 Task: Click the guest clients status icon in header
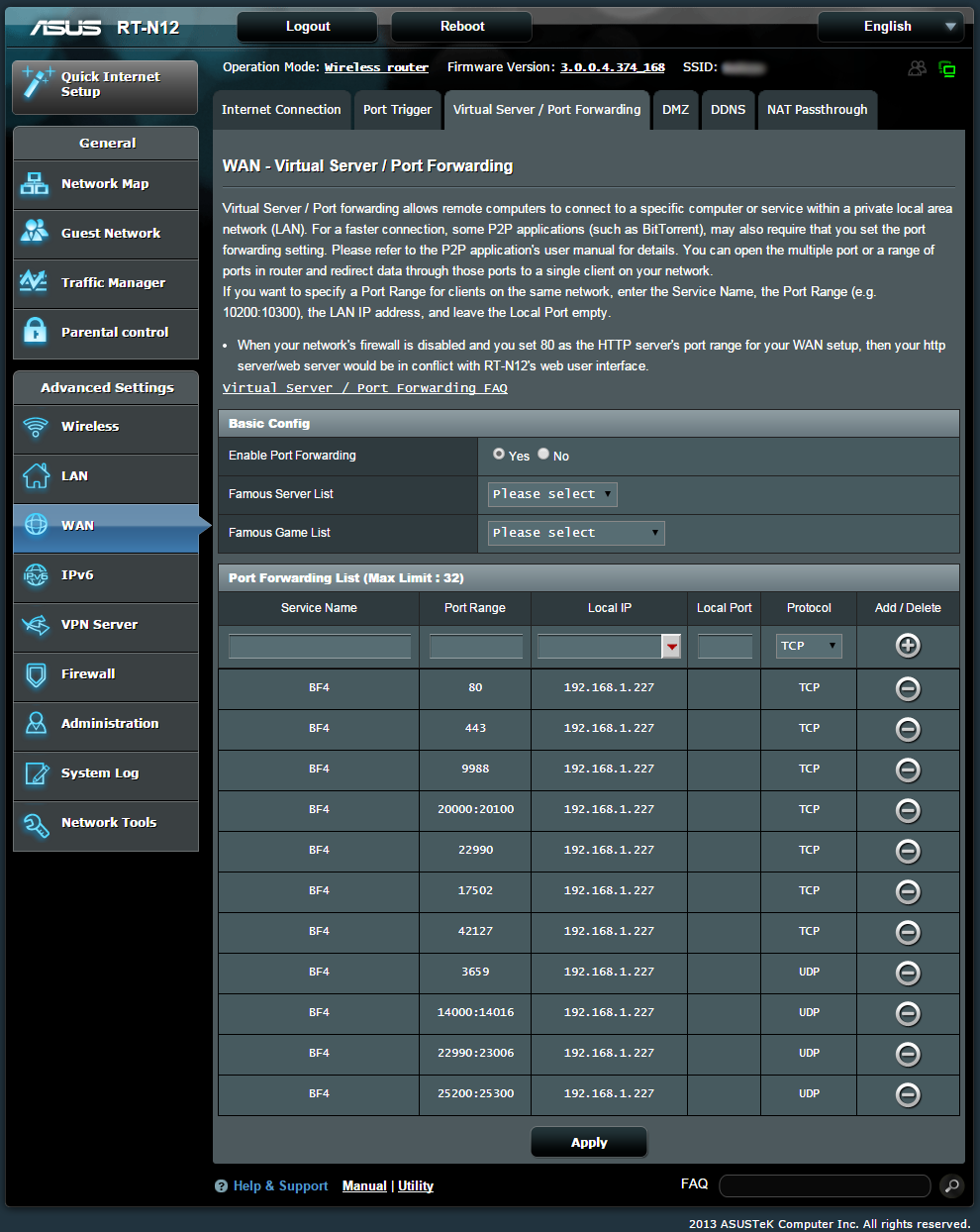point(918,67)
